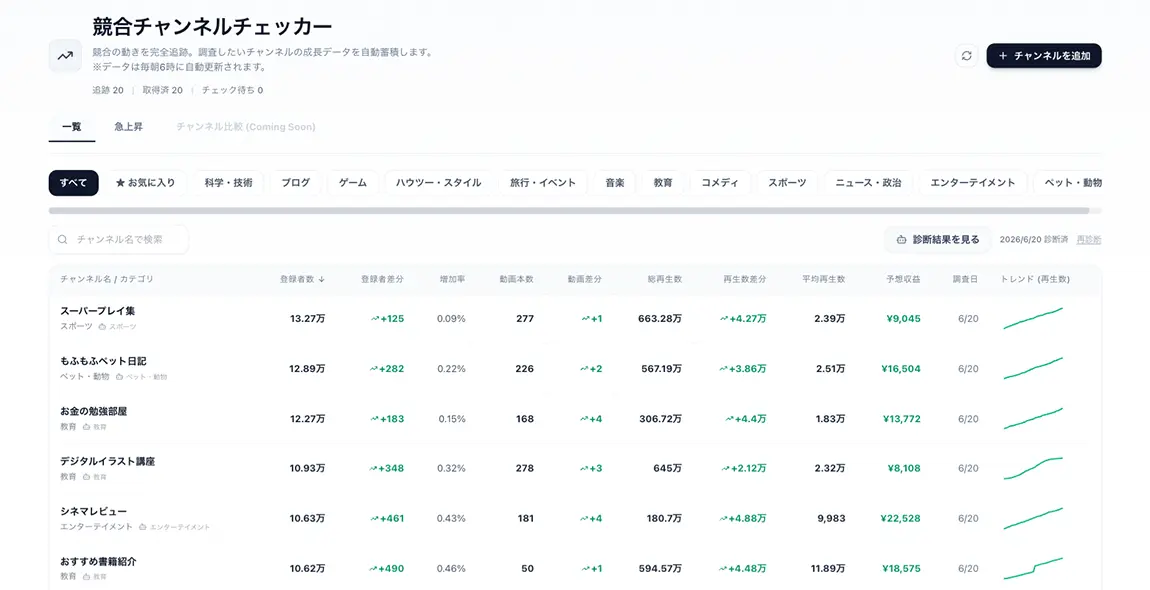Select the すべて category filter

[73, 183]
